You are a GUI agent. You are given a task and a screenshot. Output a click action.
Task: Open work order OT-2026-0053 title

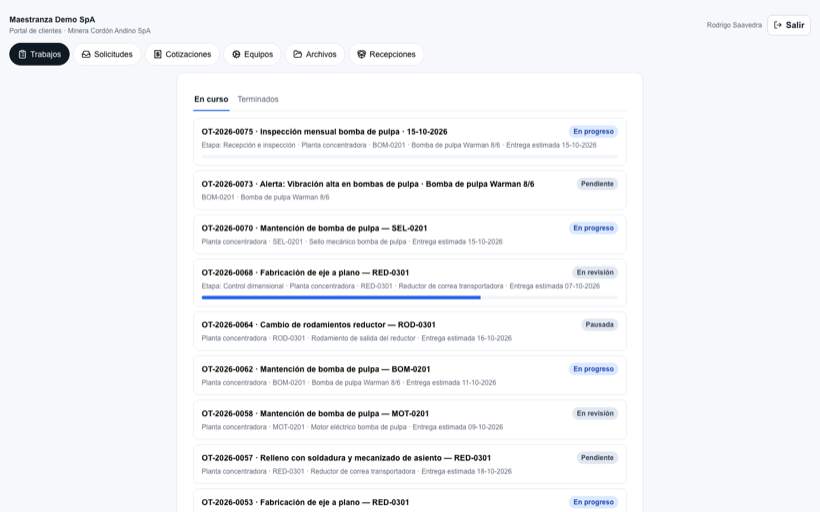305,503
